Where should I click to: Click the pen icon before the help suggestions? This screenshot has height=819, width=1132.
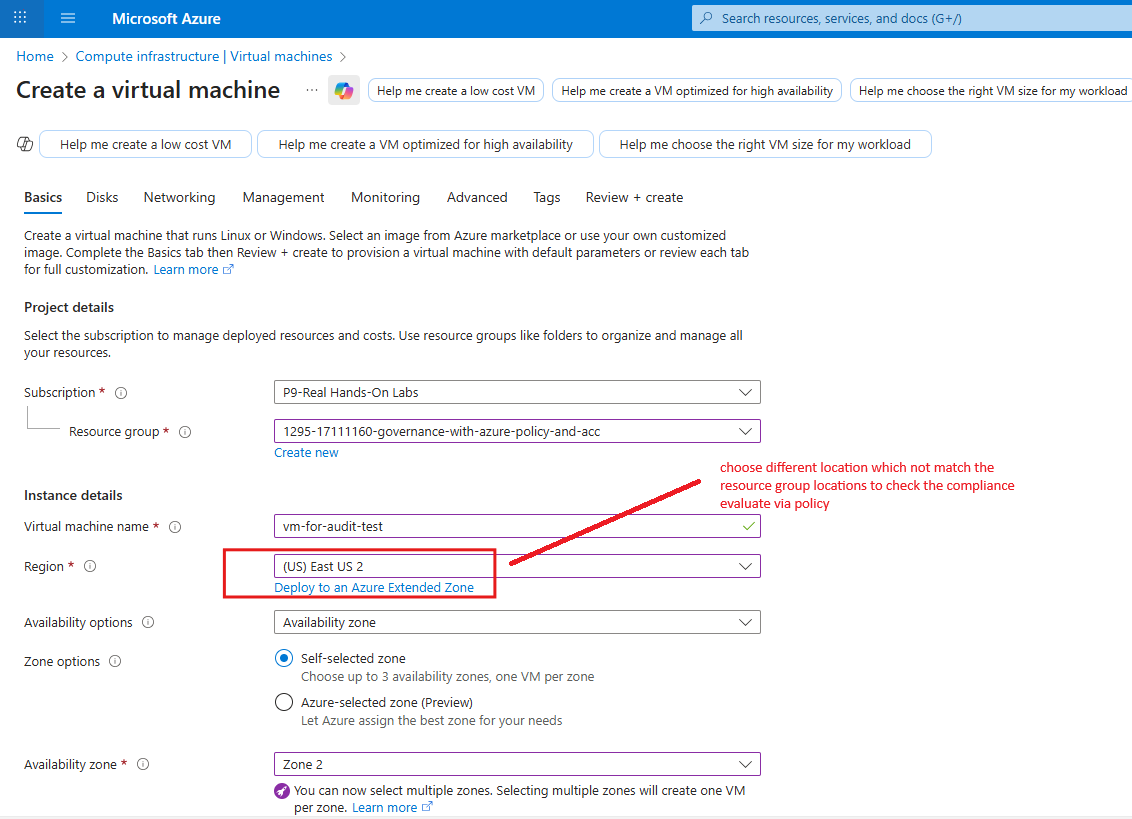[x=24, y=143]
